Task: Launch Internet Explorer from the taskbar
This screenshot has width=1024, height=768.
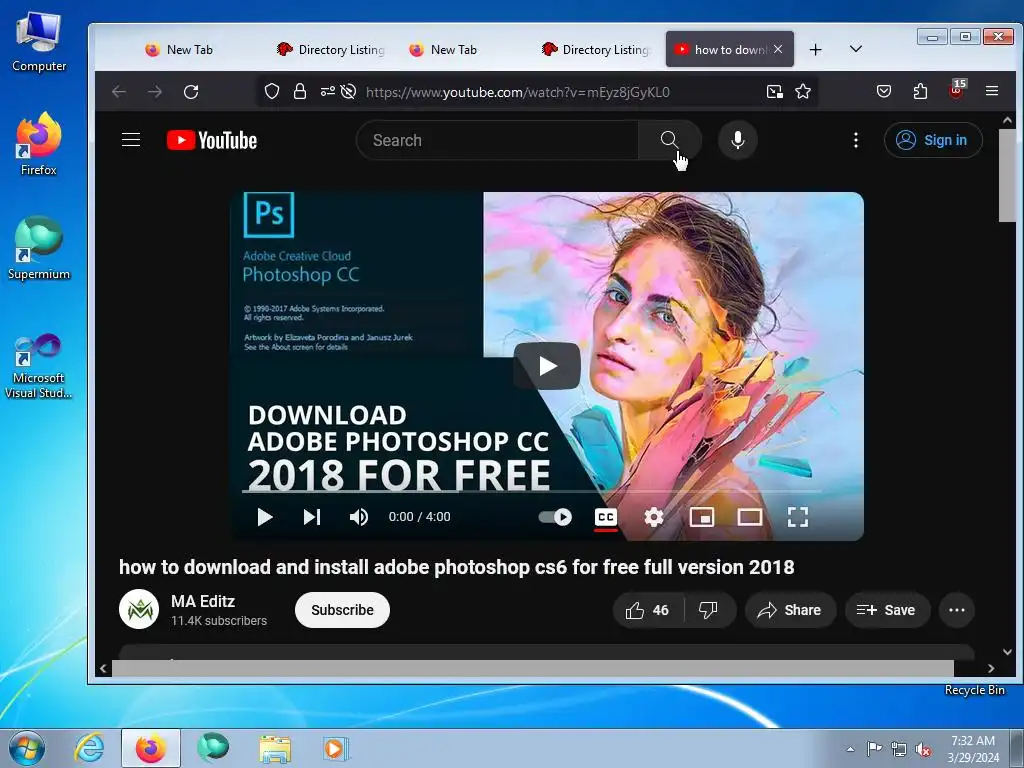Action: [x=89, y=748]
